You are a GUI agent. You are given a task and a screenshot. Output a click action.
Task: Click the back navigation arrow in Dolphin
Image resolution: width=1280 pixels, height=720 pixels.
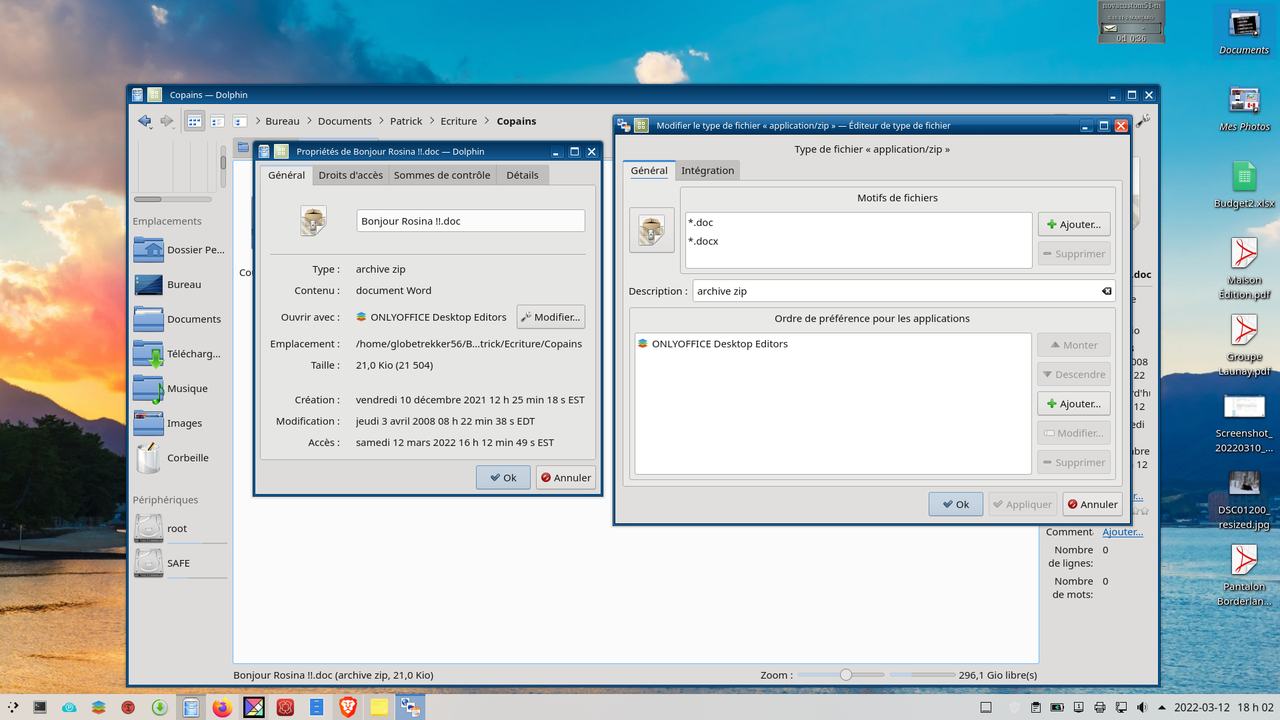(146, 120)
